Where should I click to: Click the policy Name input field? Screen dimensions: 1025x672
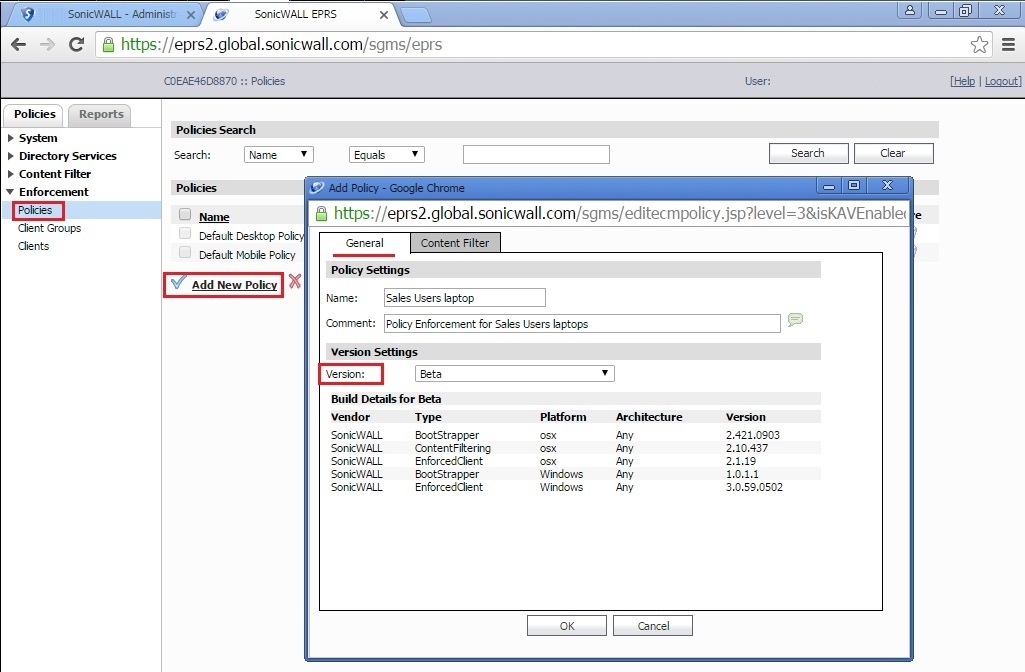click(x=465, y=297)
